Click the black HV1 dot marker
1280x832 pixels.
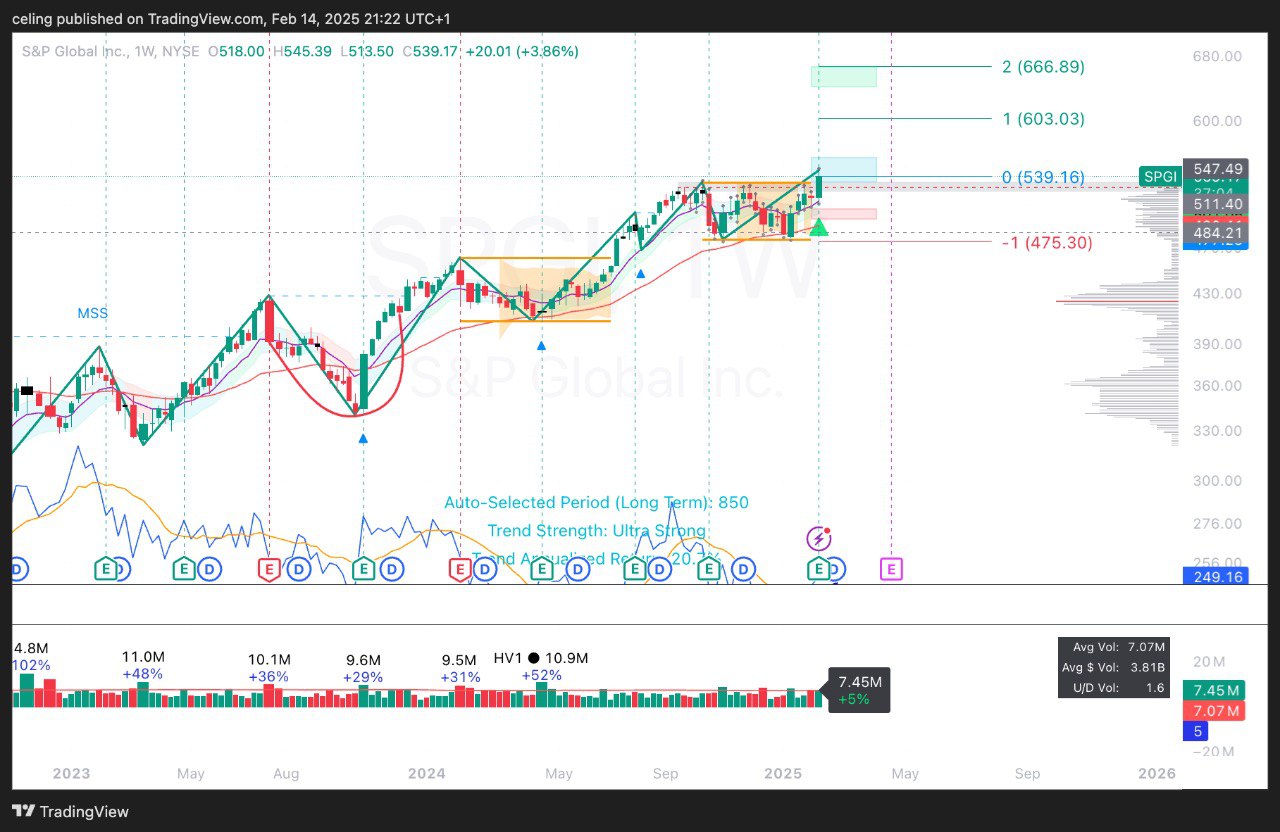point(533,658)
